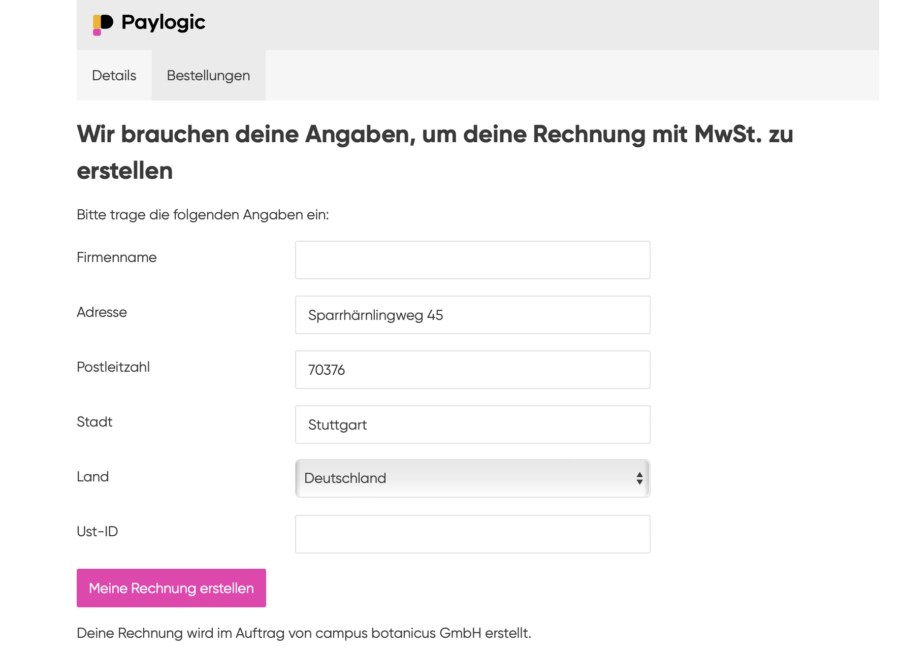This screenshot has width=900, height=651.
Task: Click the Firmenname label
Action: click(117, 257)
